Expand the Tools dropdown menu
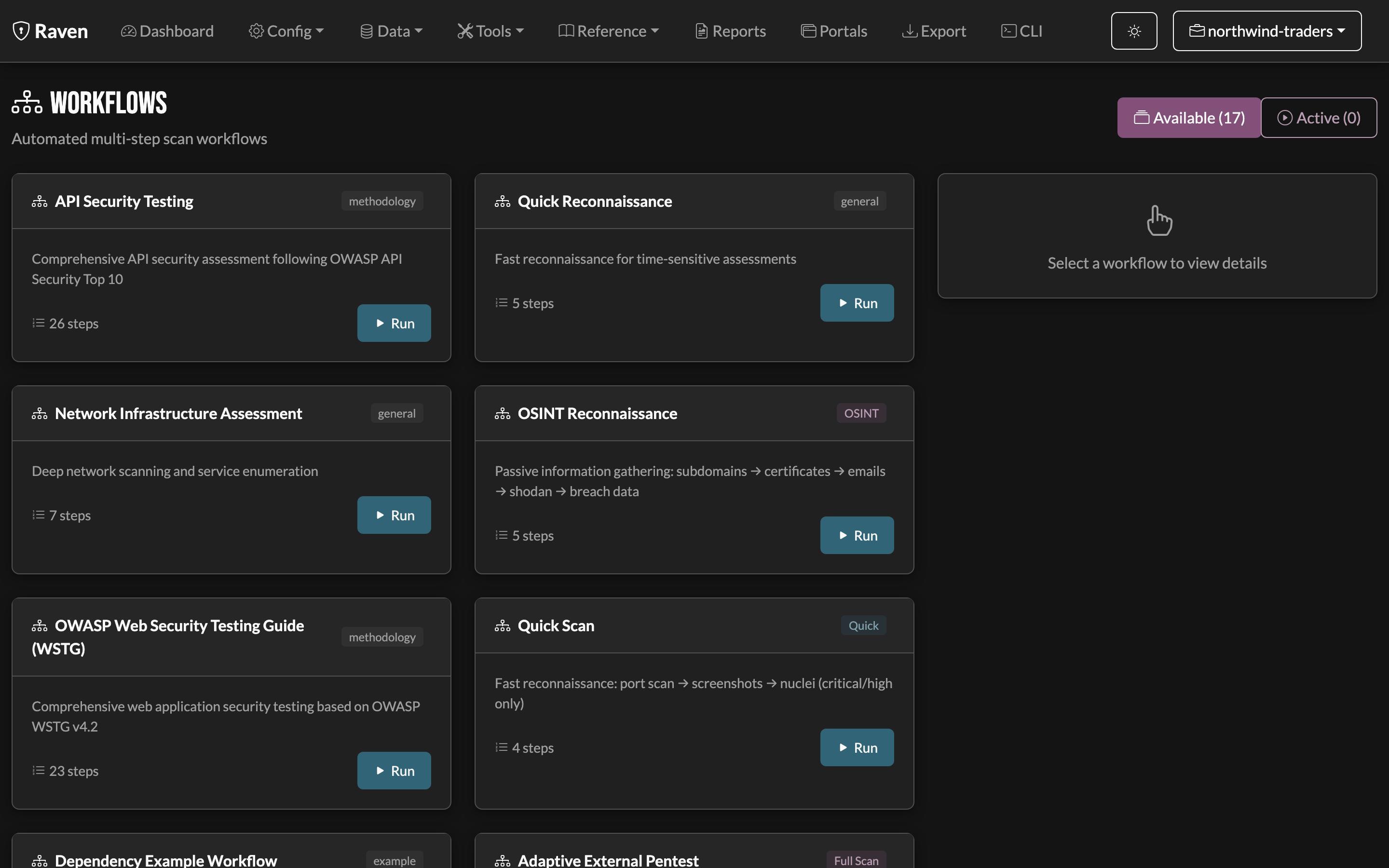The height and width of the screenshot is (868, 1389). [x=491, y=31]
